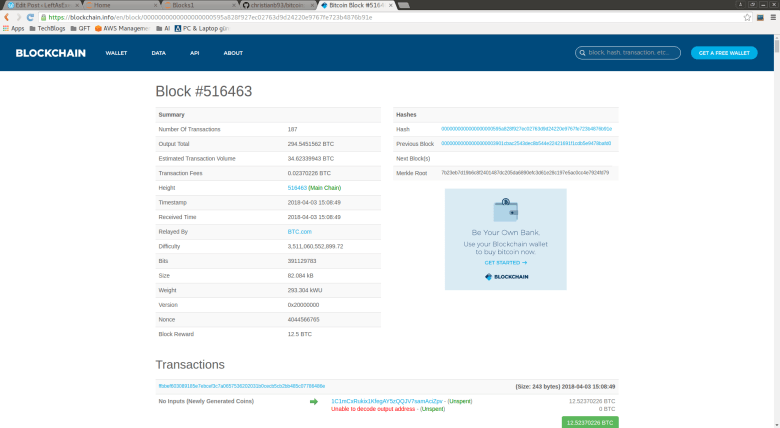Image resolution: width=780 pixels, height=428 pixels.
Task: Switch to the Edit Post LeftAsEx tab
Action: 42,5
